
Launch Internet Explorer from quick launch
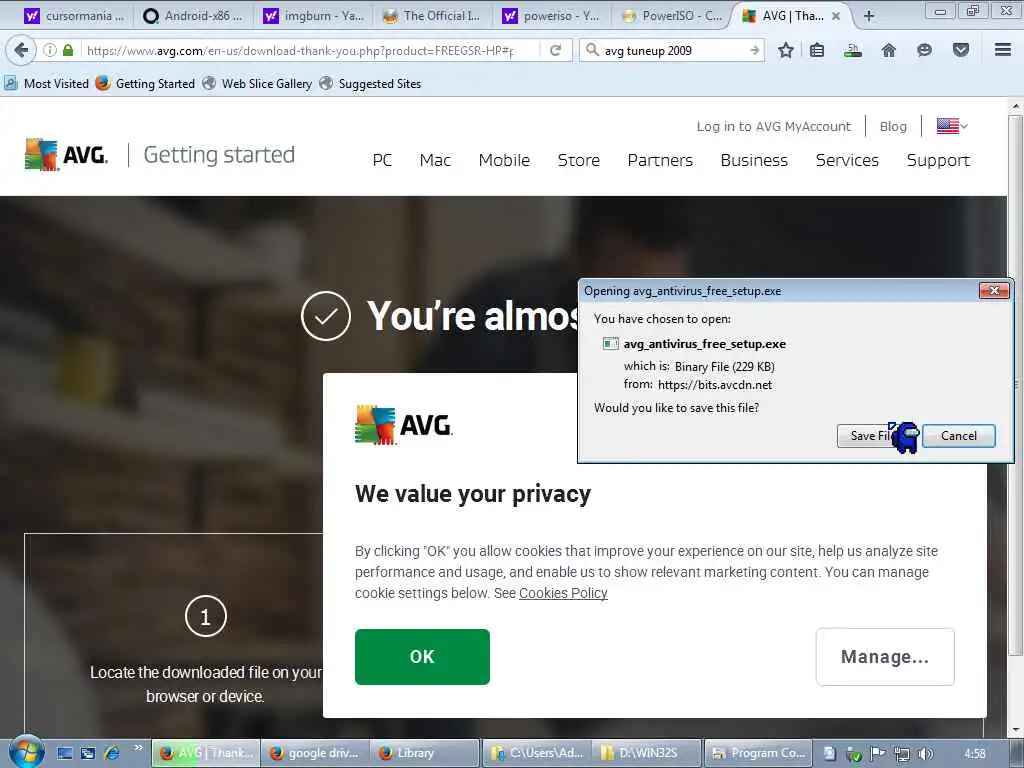coord(112,753)
